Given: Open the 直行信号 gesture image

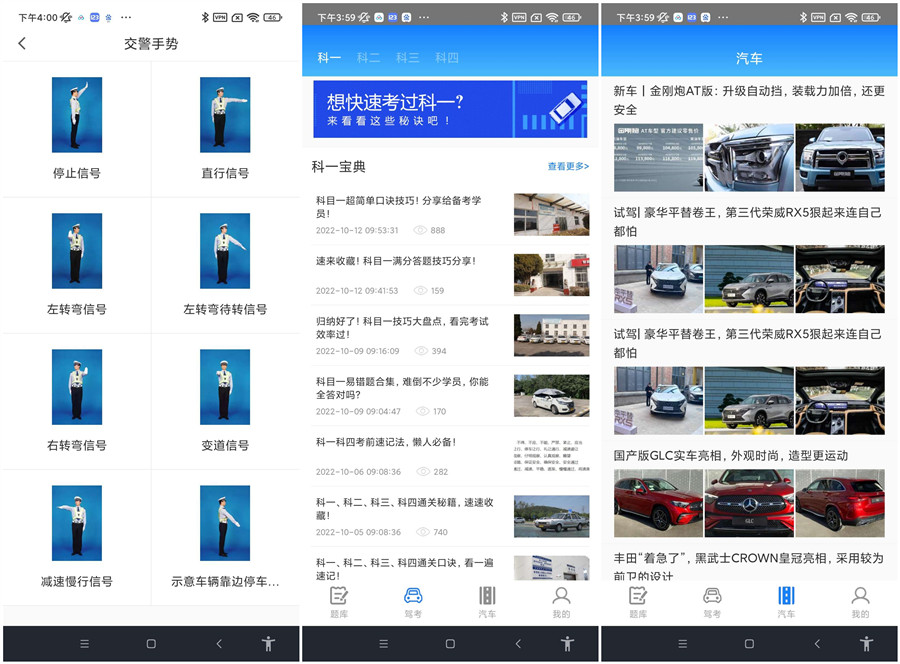Looking at the screenshot, I should pos(225,115).
